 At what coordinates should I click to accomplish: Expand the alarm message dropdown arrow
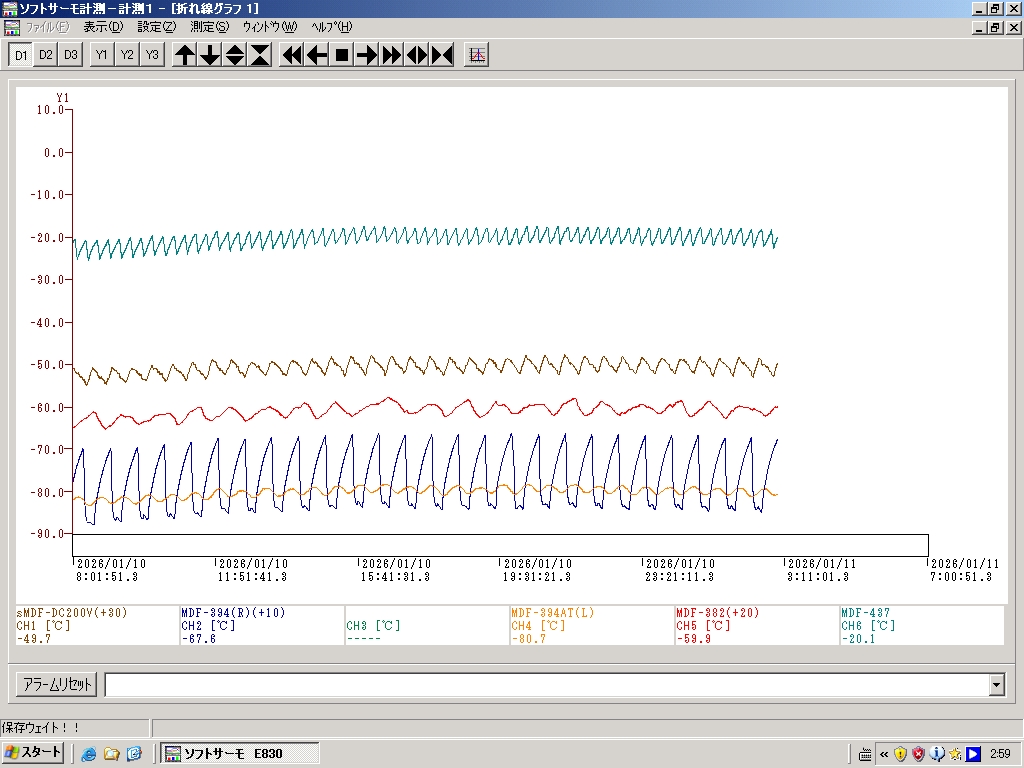996,685
